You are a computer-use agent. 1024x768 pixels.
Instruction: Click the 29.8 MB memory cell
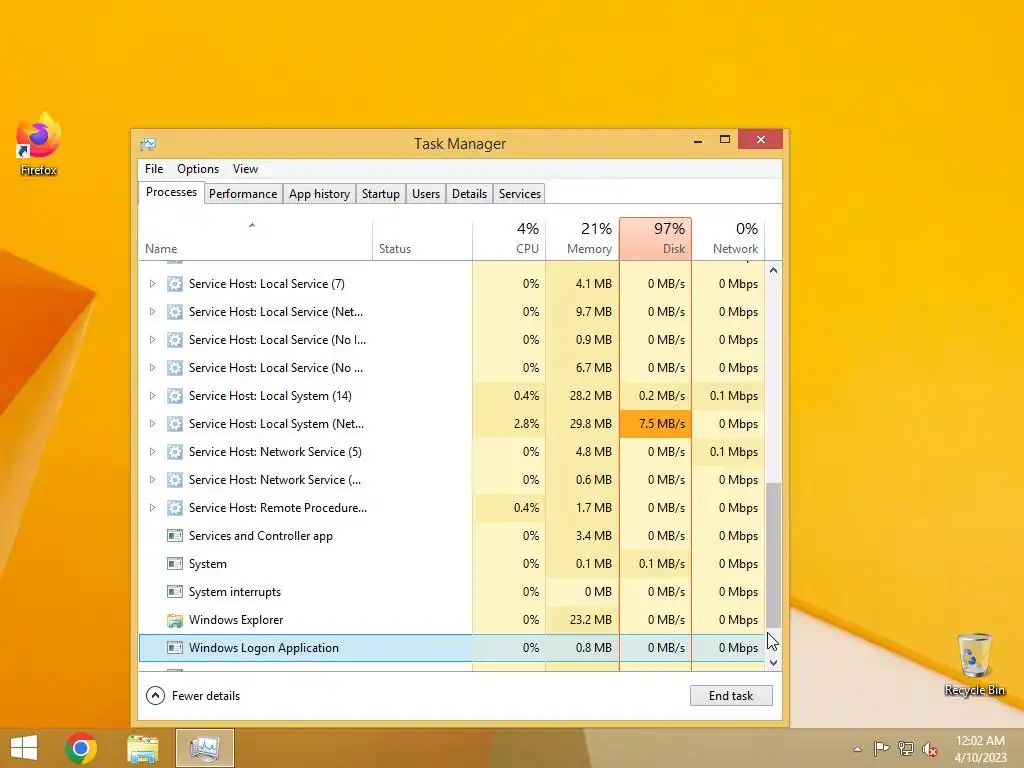pyautogui.click(x=583, y=424)
